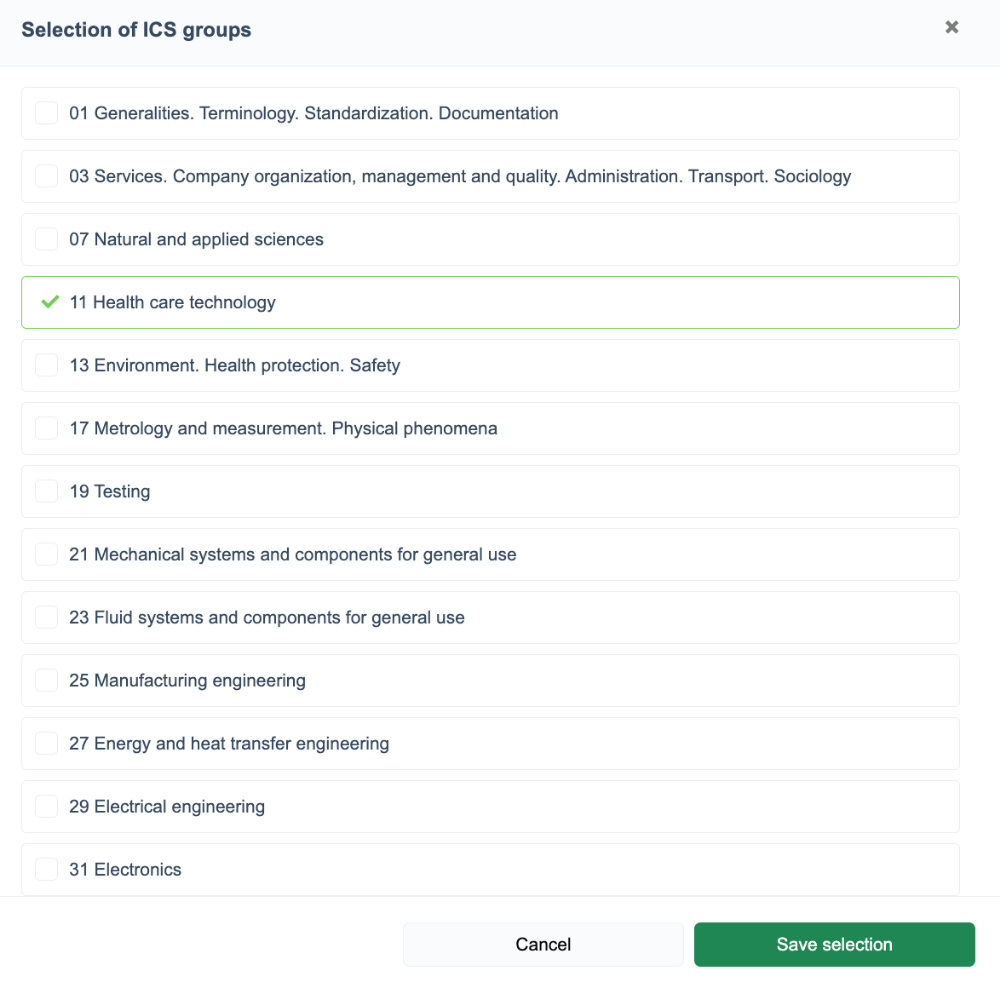
Task: Tick the 03 Services checkbox
Action: pyautogui.click(x=47, y=176)
